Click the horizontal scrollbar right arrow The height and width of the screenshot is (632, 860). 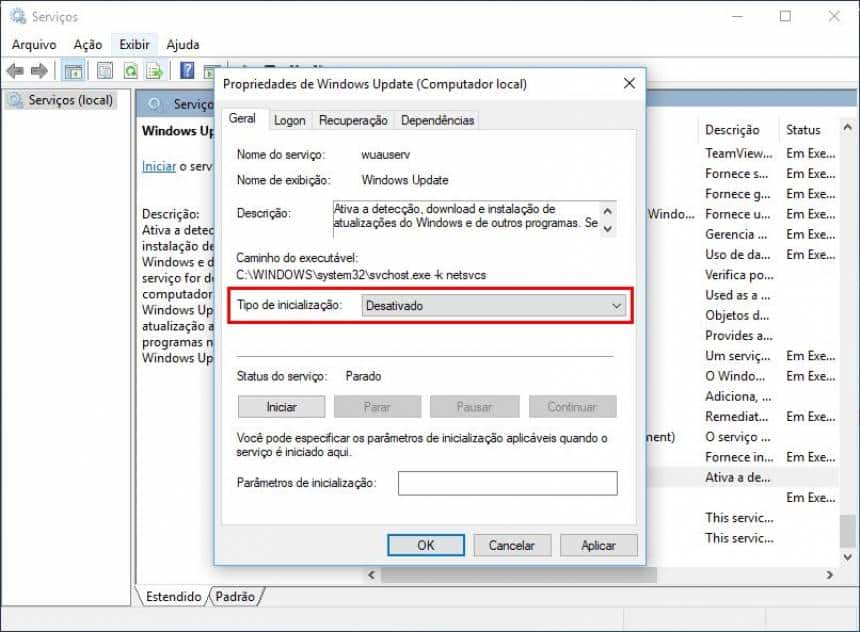click(x=829, y=575)
